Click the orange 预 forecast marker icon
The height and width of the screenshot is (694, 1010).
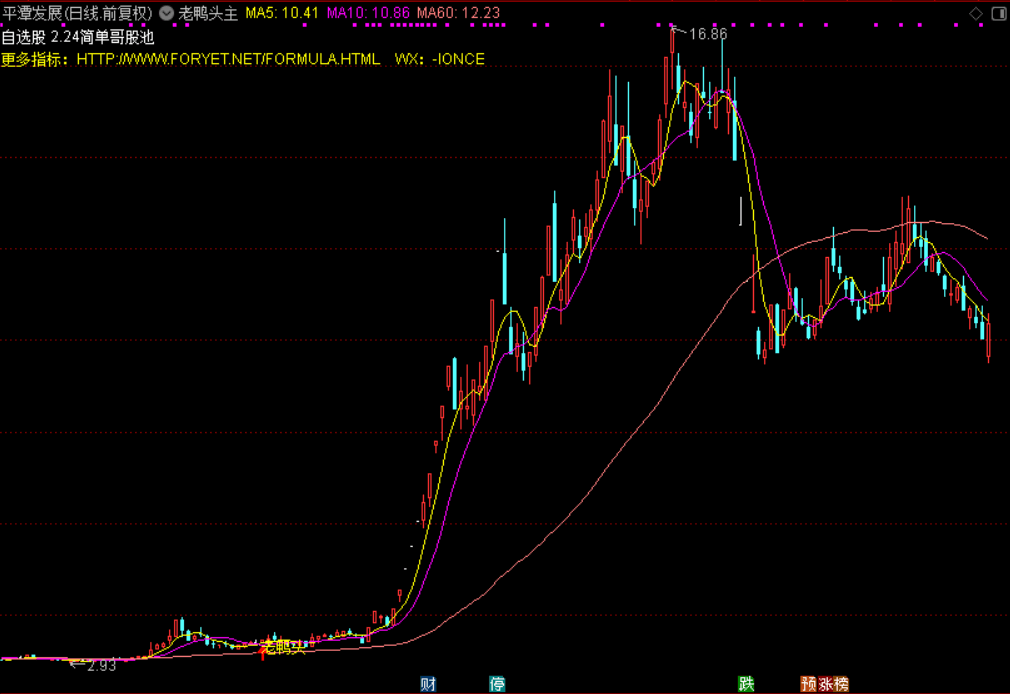(808, 684)
